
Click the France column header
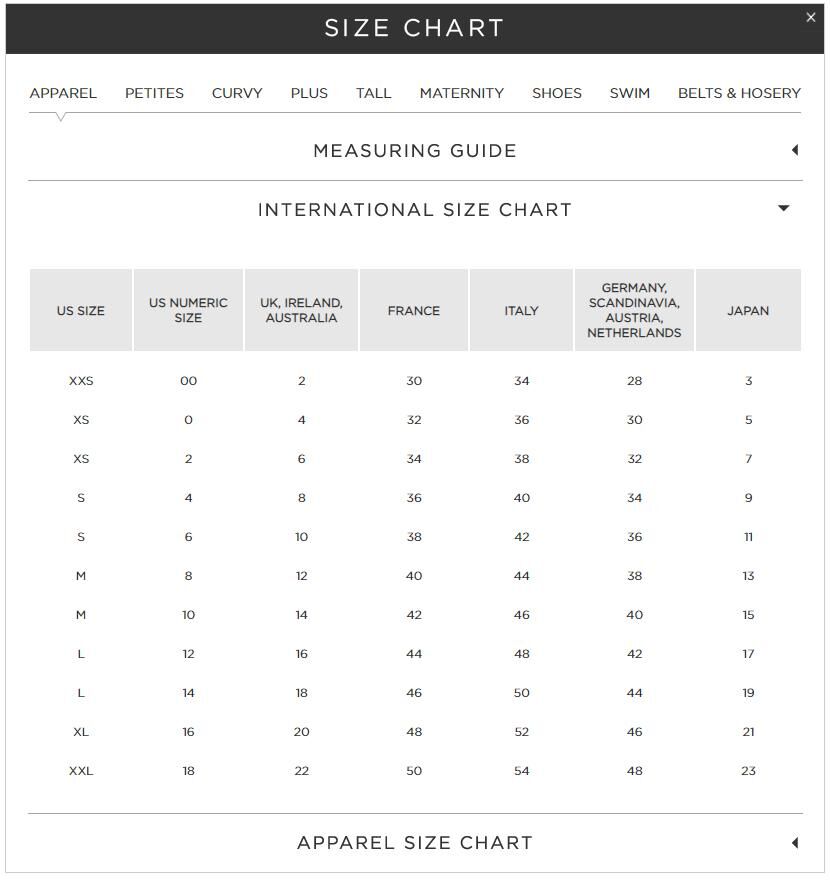click(x=414, y=310)
